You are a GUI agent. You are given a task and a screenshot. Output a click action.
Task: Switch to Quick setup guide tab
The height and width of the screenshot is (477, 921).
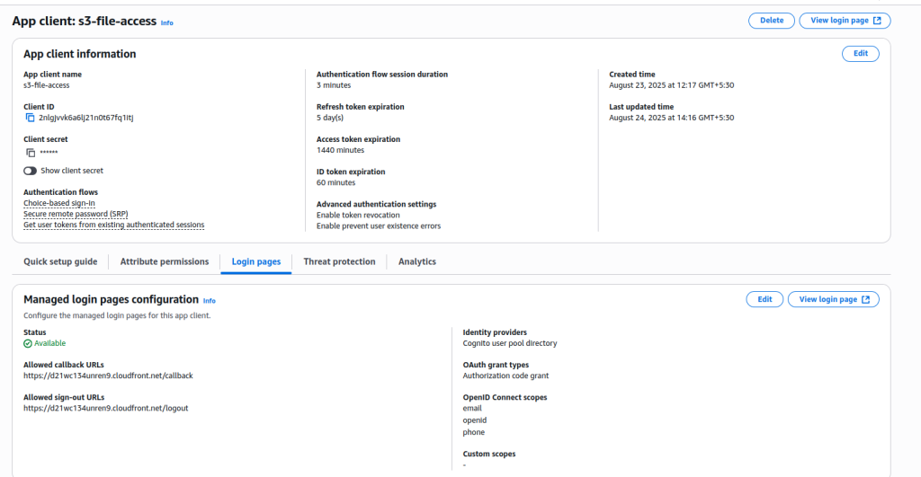point(60,261)
